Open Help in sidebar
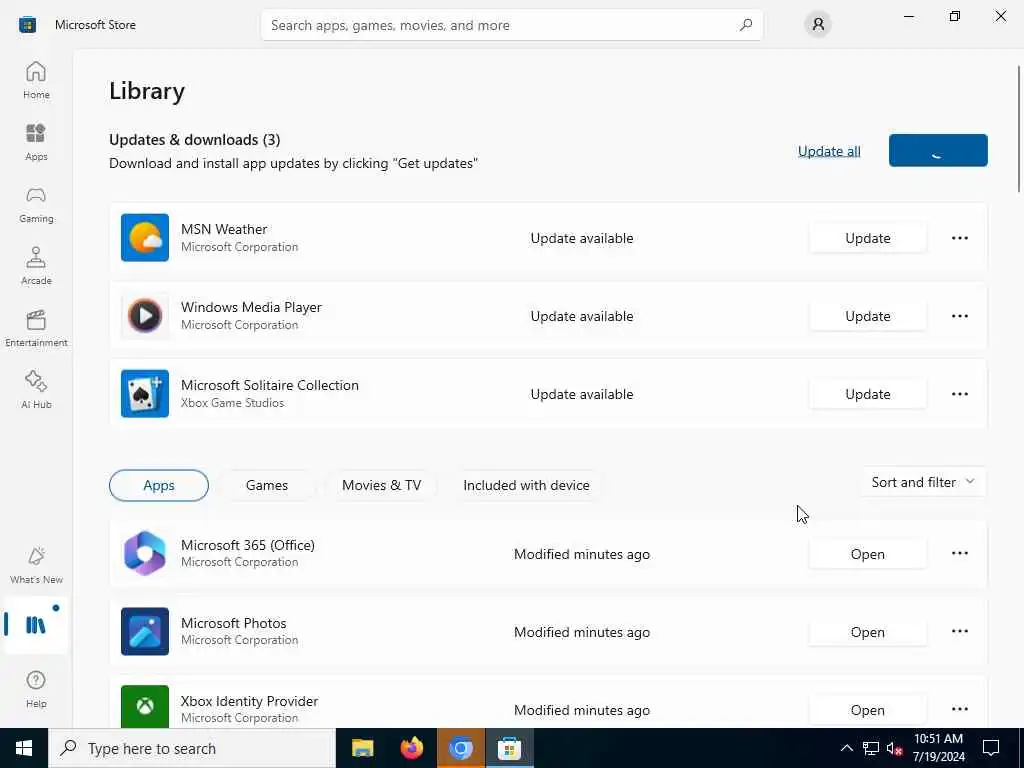1024x768 pixels. coord(36,690)
